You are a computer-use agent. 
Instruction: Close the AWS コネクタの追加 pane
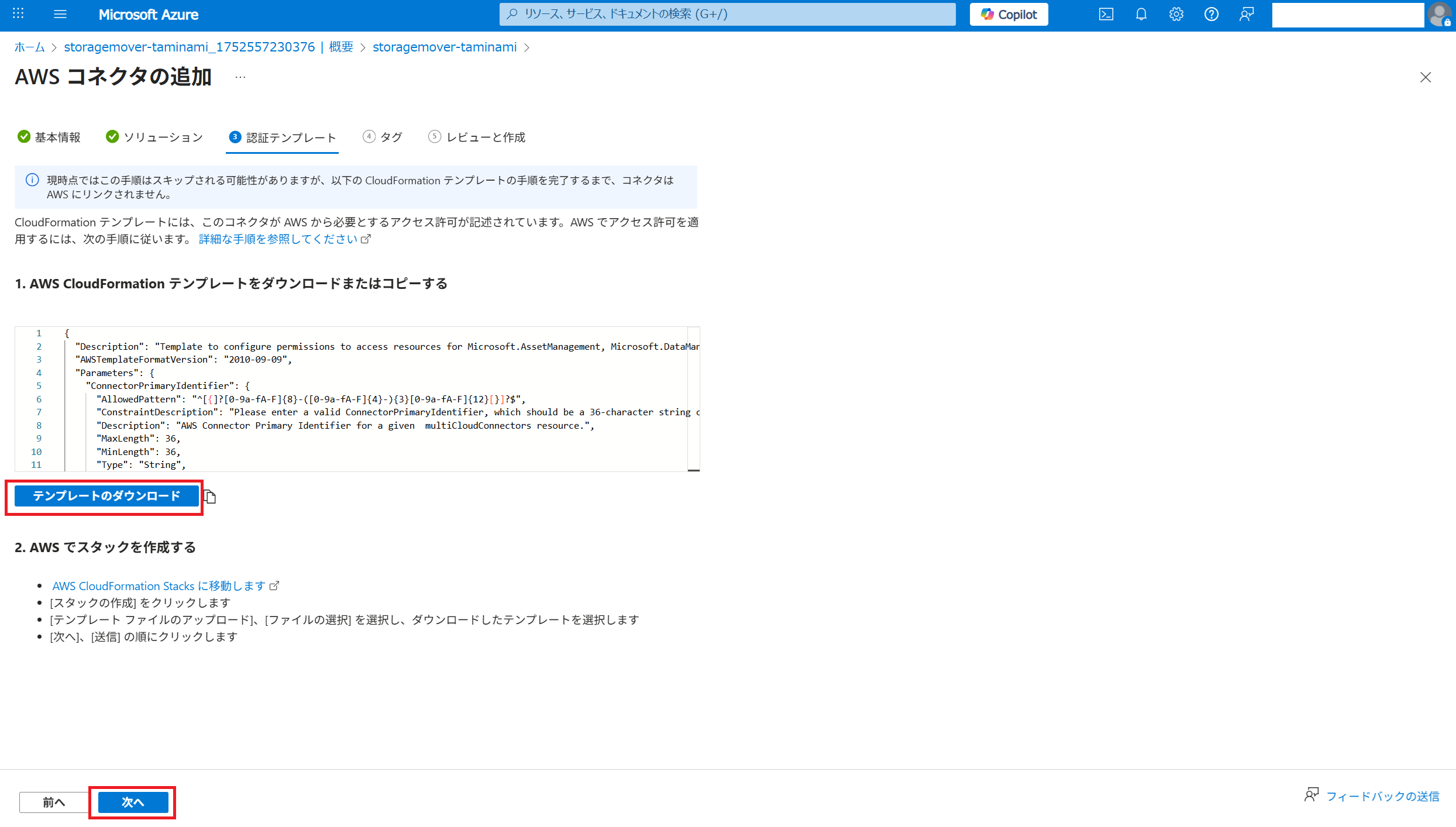(x=1426, y=77)
